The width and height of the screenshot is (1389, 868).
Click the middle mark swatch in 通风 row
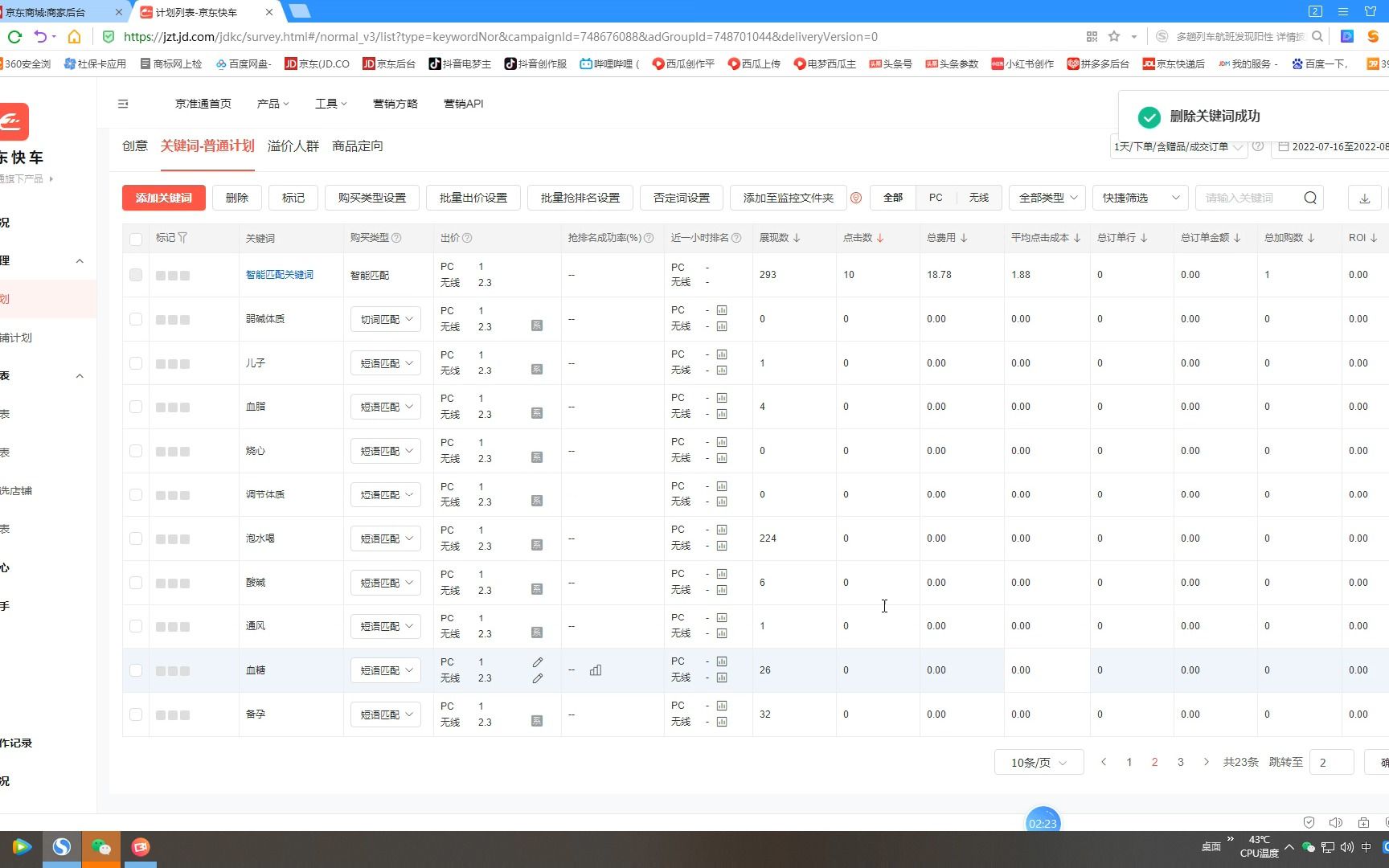pyautogui.click(x=173, y=626)
